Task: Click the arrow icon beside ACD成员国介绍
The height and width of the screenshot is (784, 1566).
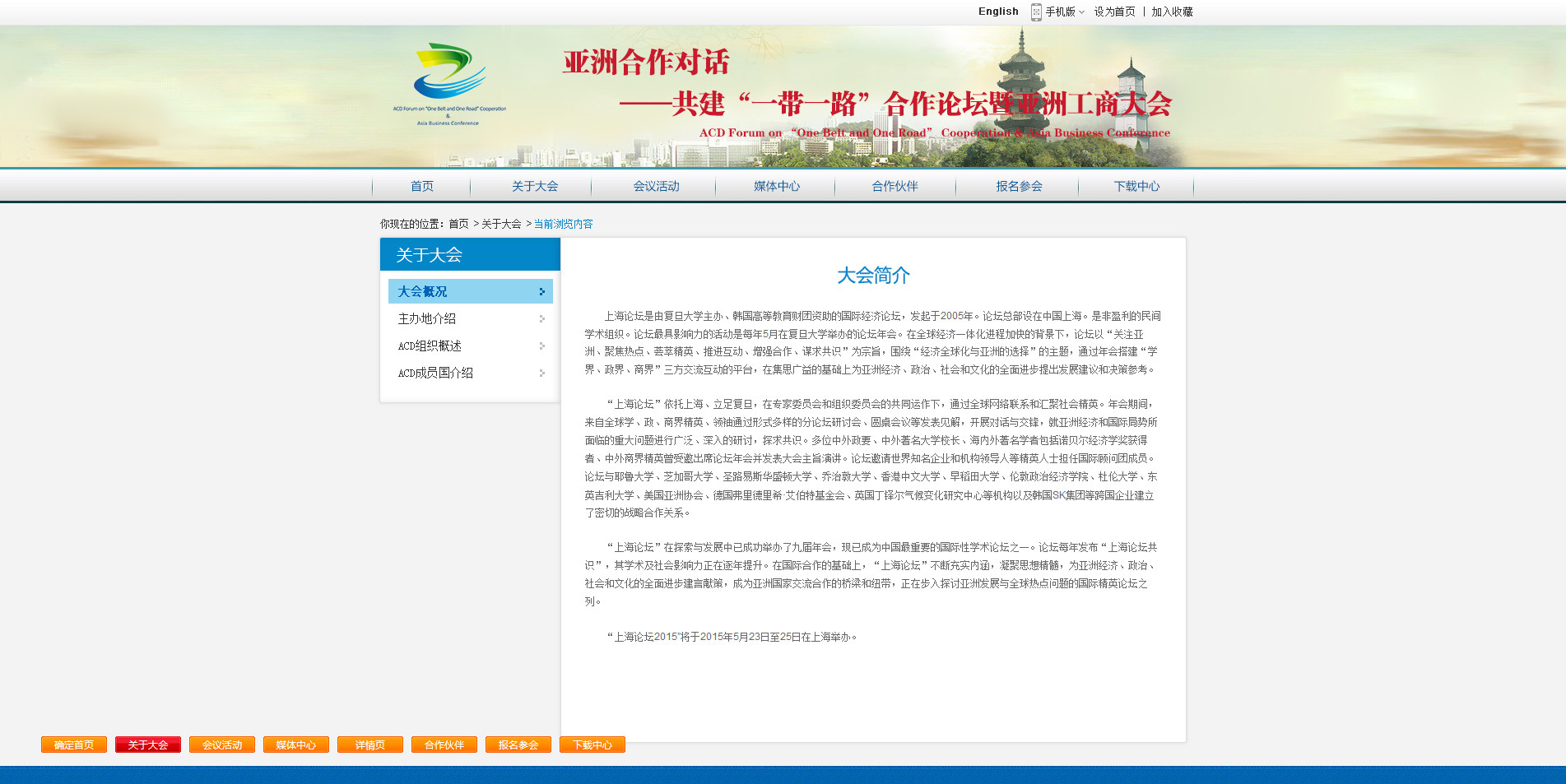Action: click(541, 373)
